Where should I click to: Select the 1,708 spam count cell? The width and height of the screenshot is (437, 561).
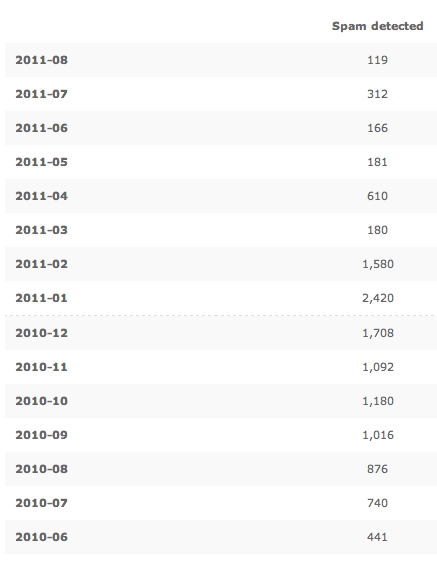click(378, 333)
